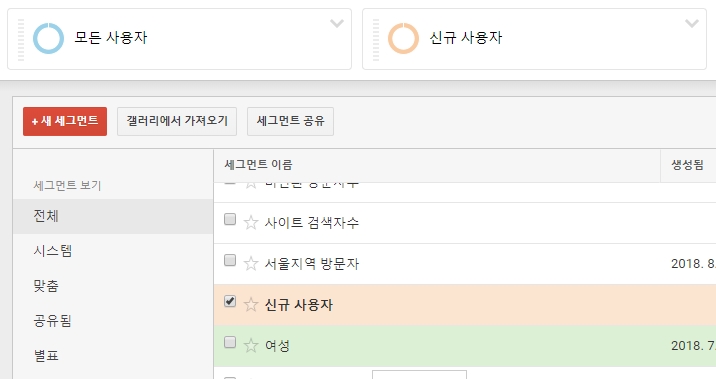Check the 서울지역 방문자 checkbox
This screenshot has width=716, height=379.
(230, 260)
